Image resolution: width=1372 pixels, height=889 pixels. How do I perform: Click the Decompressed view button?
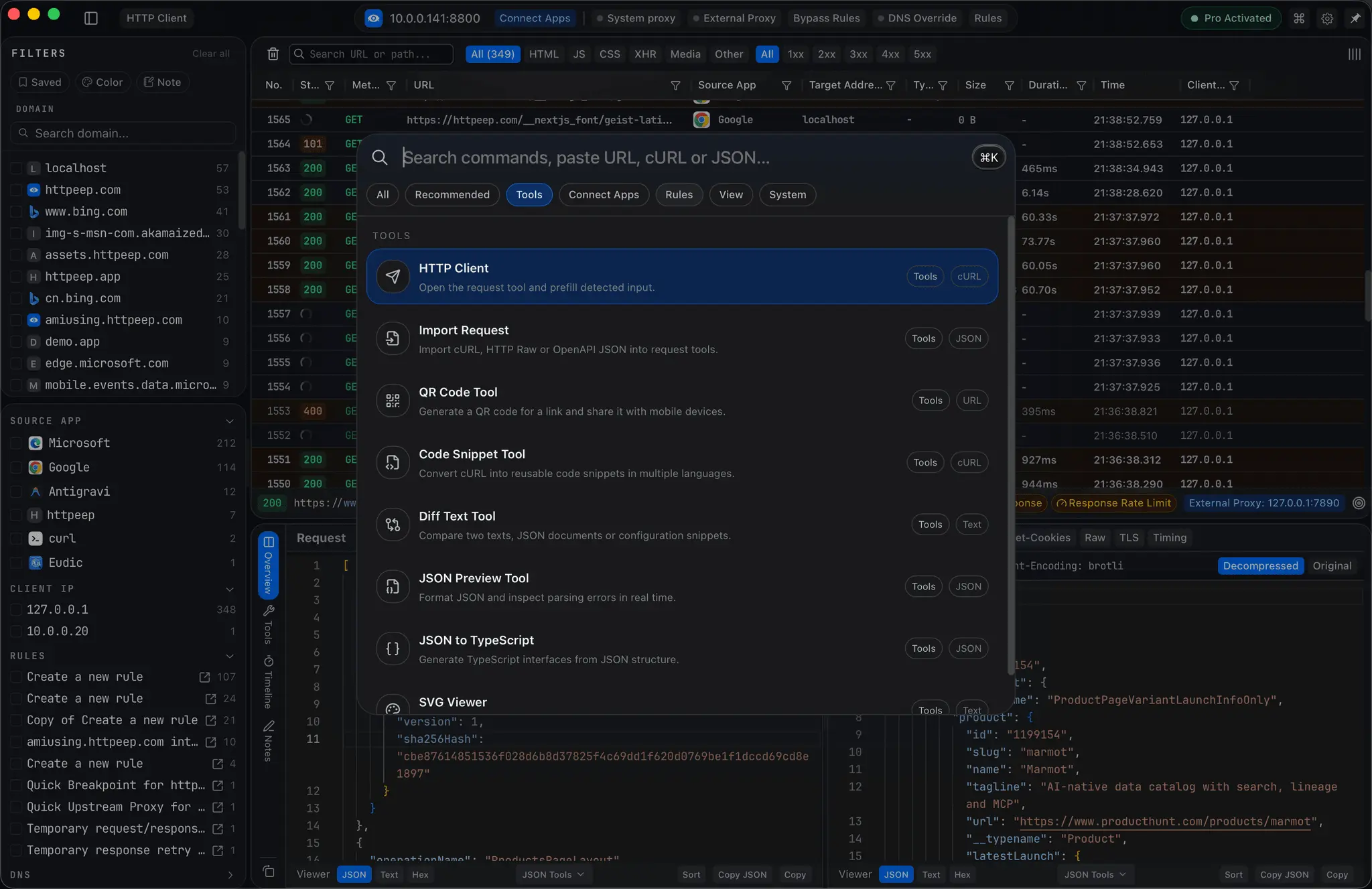click(x=1260, y=566)
